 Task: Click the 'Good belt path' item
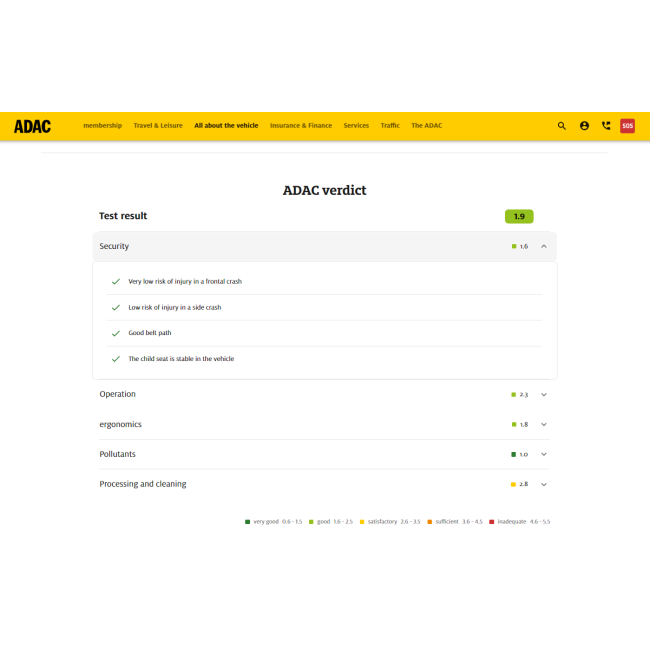click(150, 333)
